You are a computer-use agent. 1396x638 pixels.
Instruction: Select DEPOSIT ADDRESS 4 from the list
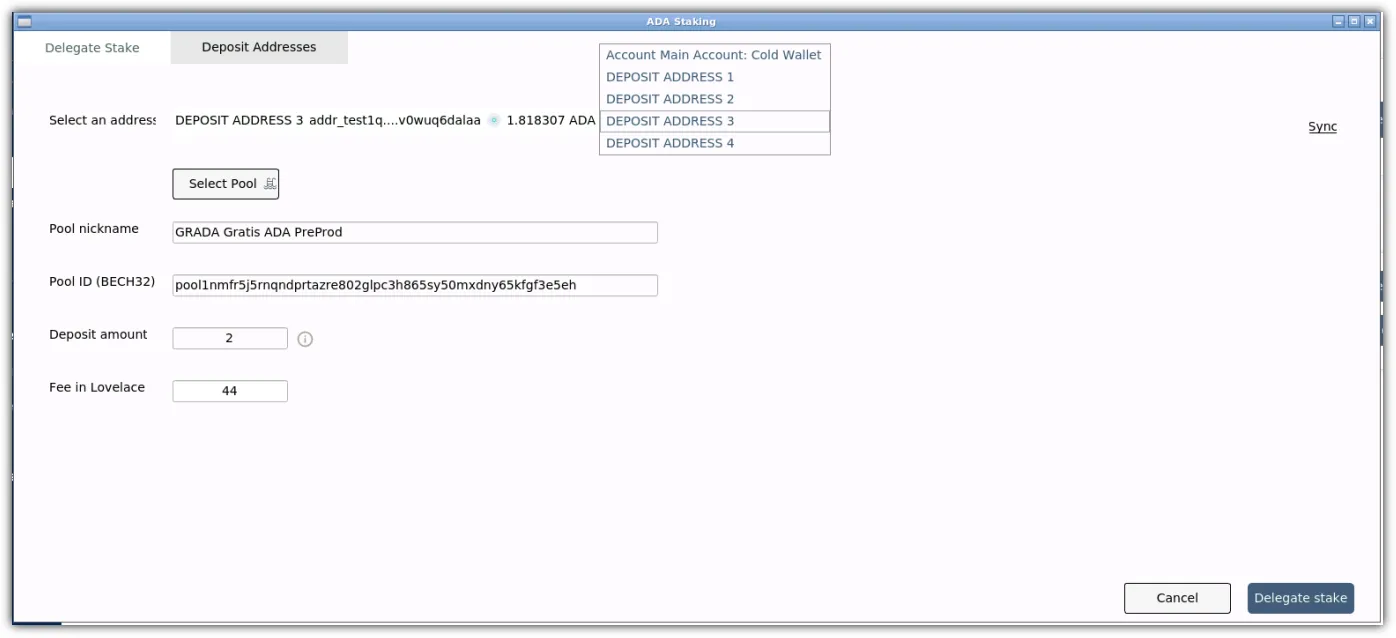point(714,143)
